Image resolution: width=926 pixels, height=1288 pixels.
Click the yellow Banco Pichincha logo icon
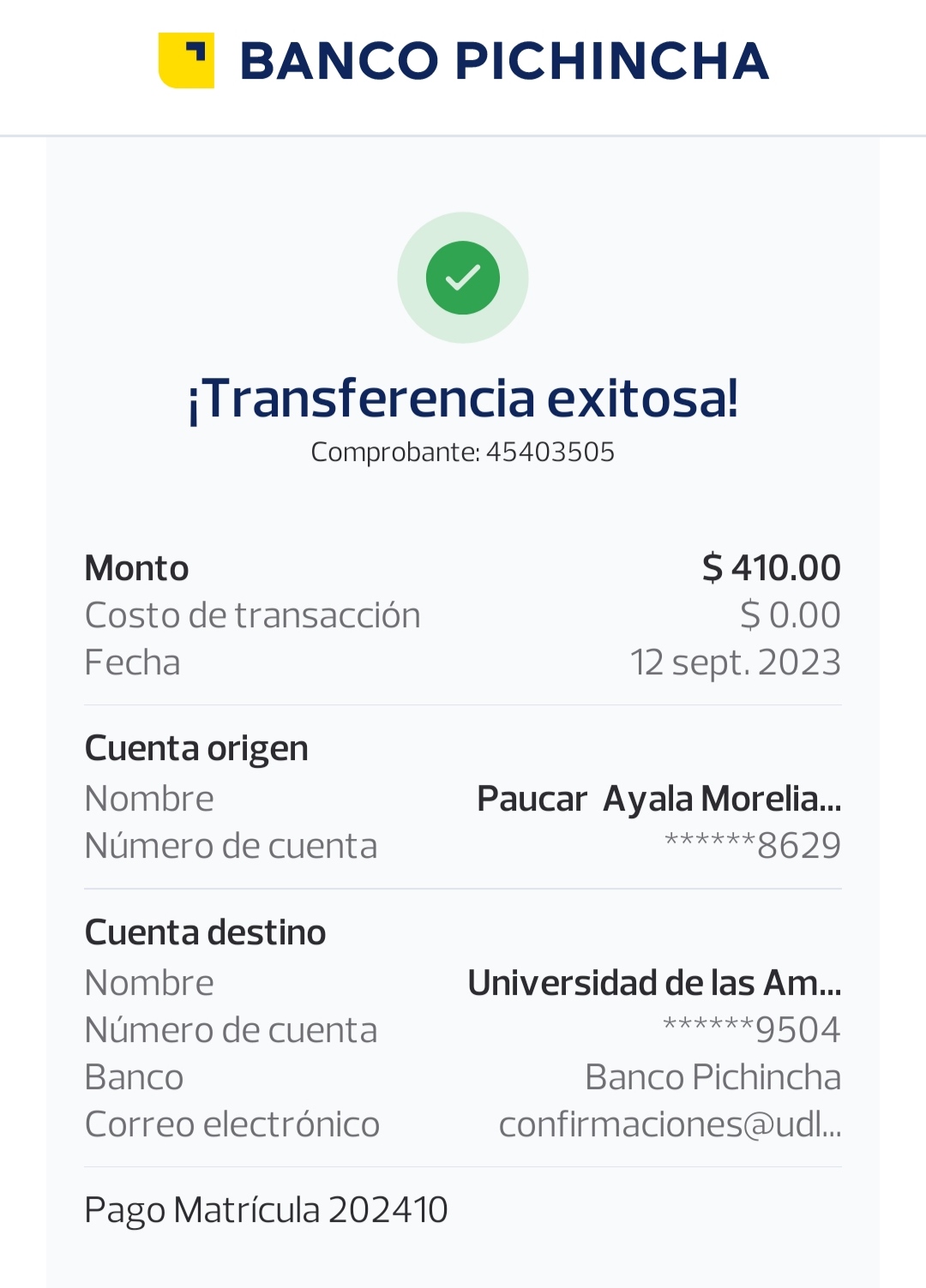click(x=186, y=61)
